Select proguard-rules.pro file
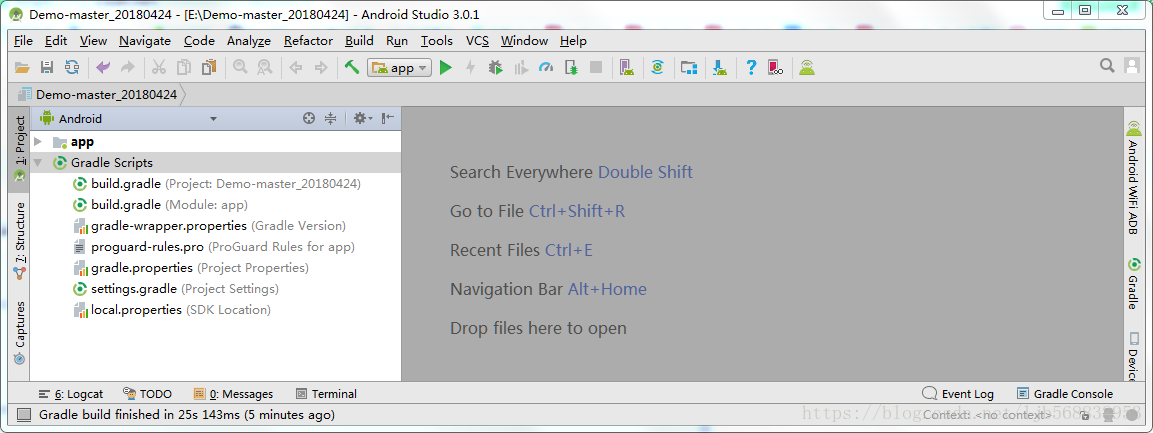Image resolution: width=1153 pixels, height=433 pixels. tap(213, 247)
